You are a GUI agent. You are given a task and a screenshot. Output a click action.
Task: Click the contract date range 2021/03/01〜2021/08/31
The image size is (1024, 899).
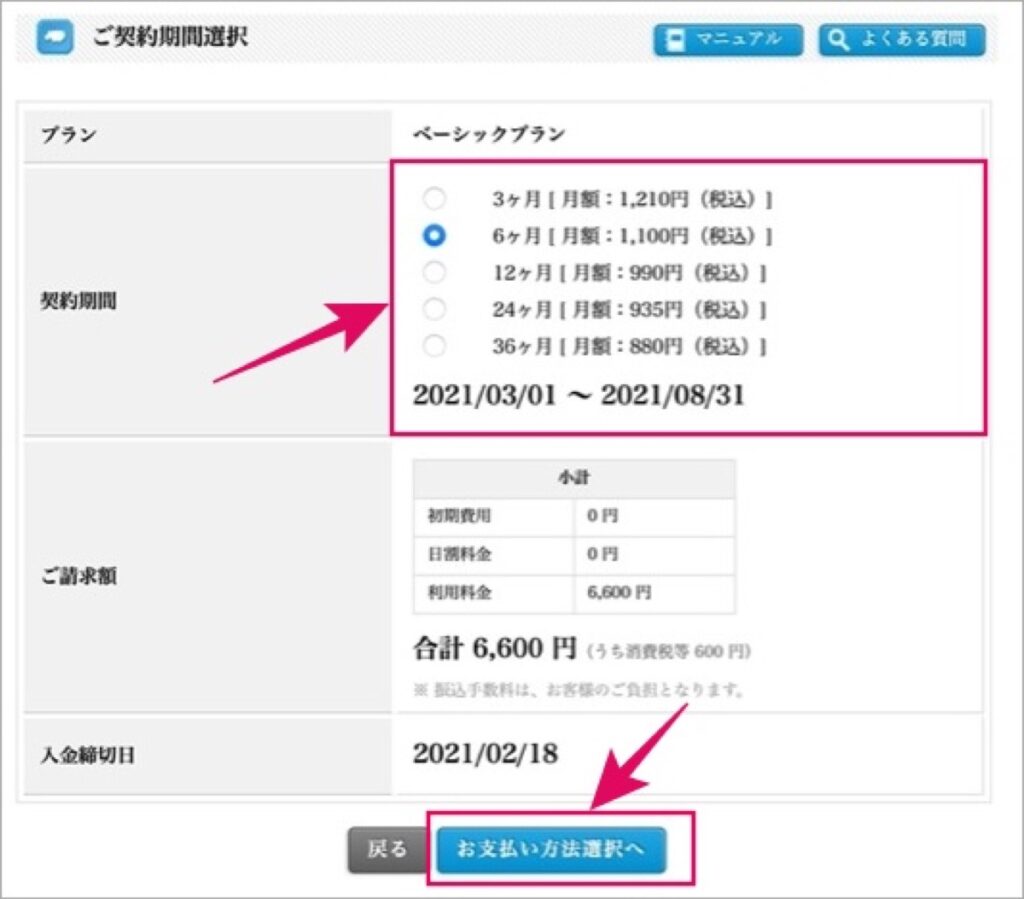[579, 395]
